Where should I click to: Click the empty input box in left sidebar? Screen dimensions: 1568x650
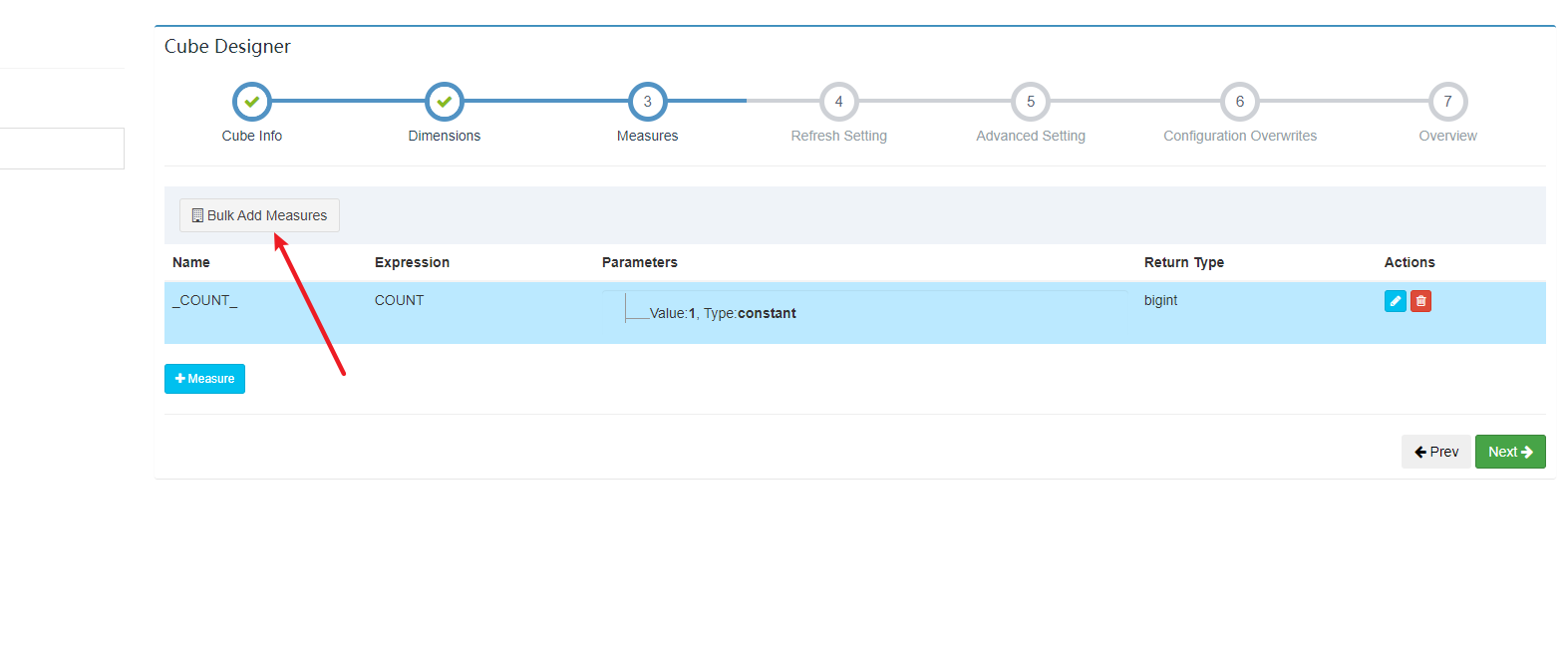(x=62, y=149)
